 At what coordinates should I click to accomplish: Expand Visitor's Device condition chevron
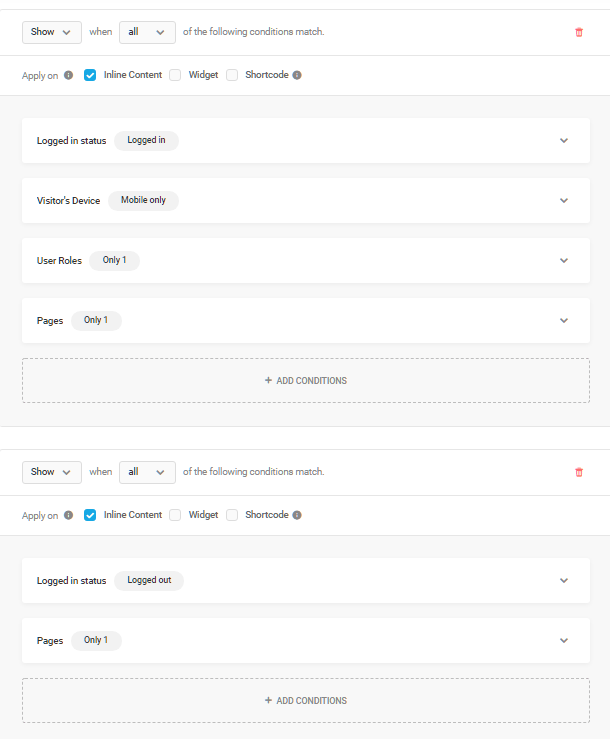pos(564,200)
